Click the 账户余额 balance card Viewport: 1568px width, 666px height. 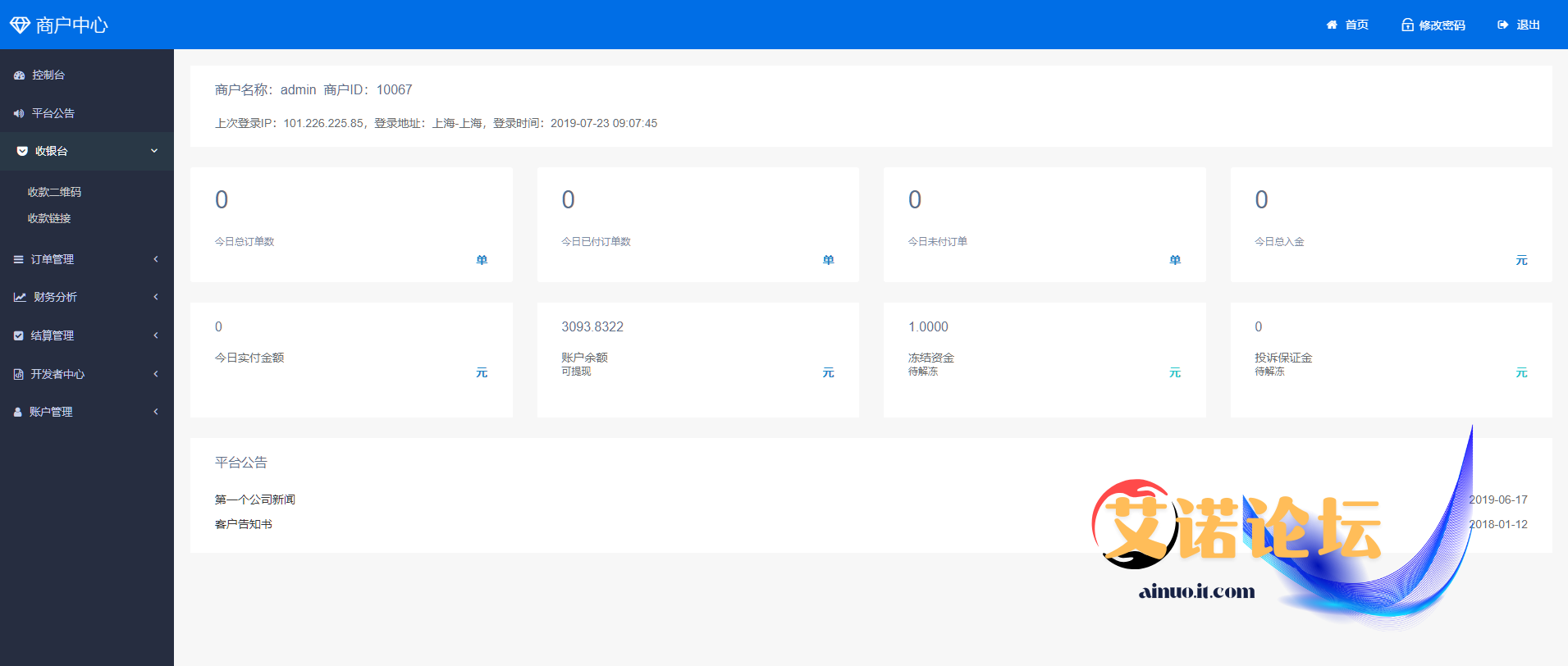coord(697,359)
